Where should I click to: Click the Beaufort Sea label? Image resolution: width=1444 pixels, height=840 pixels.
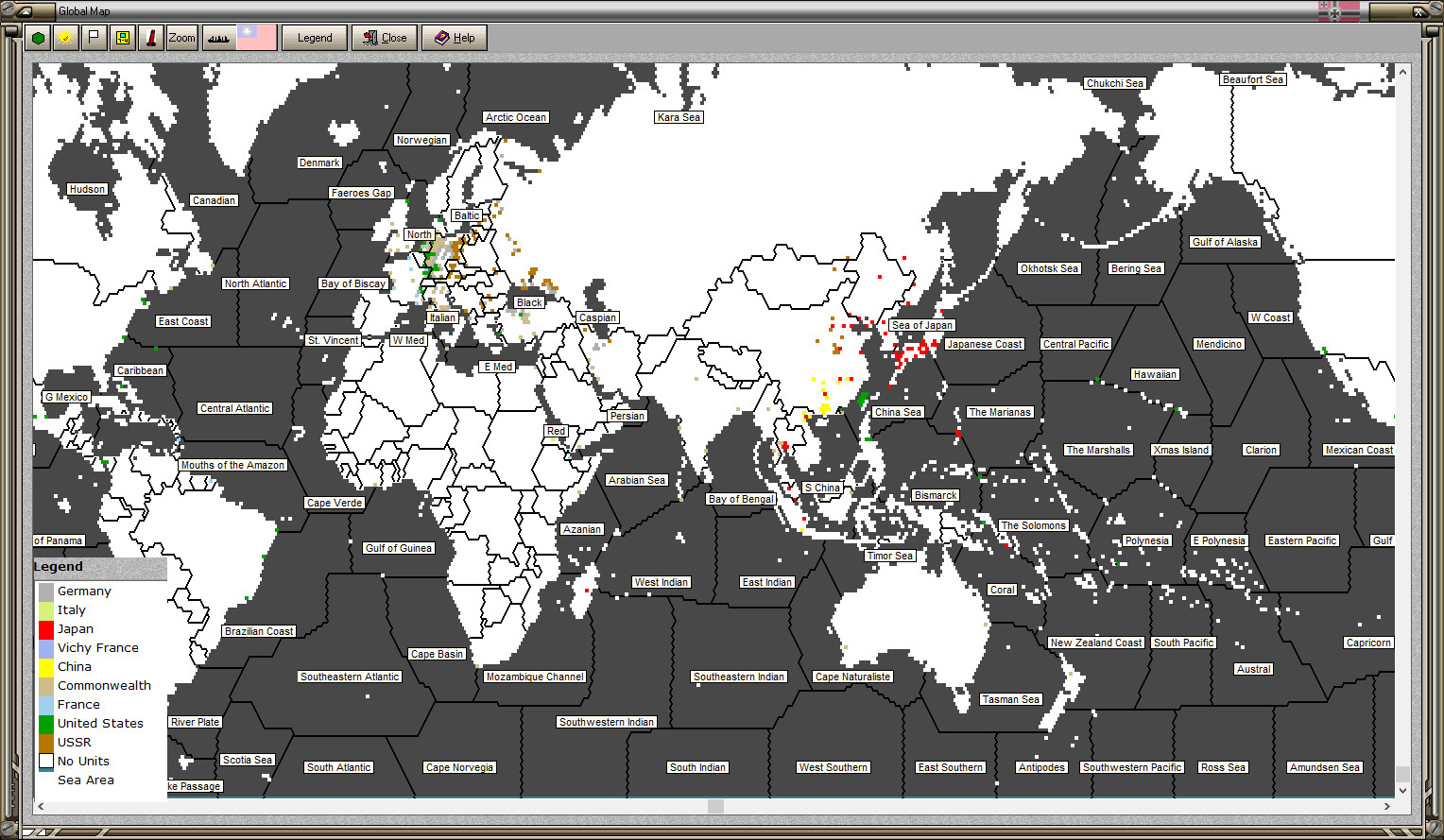(x=1253, y=79)
